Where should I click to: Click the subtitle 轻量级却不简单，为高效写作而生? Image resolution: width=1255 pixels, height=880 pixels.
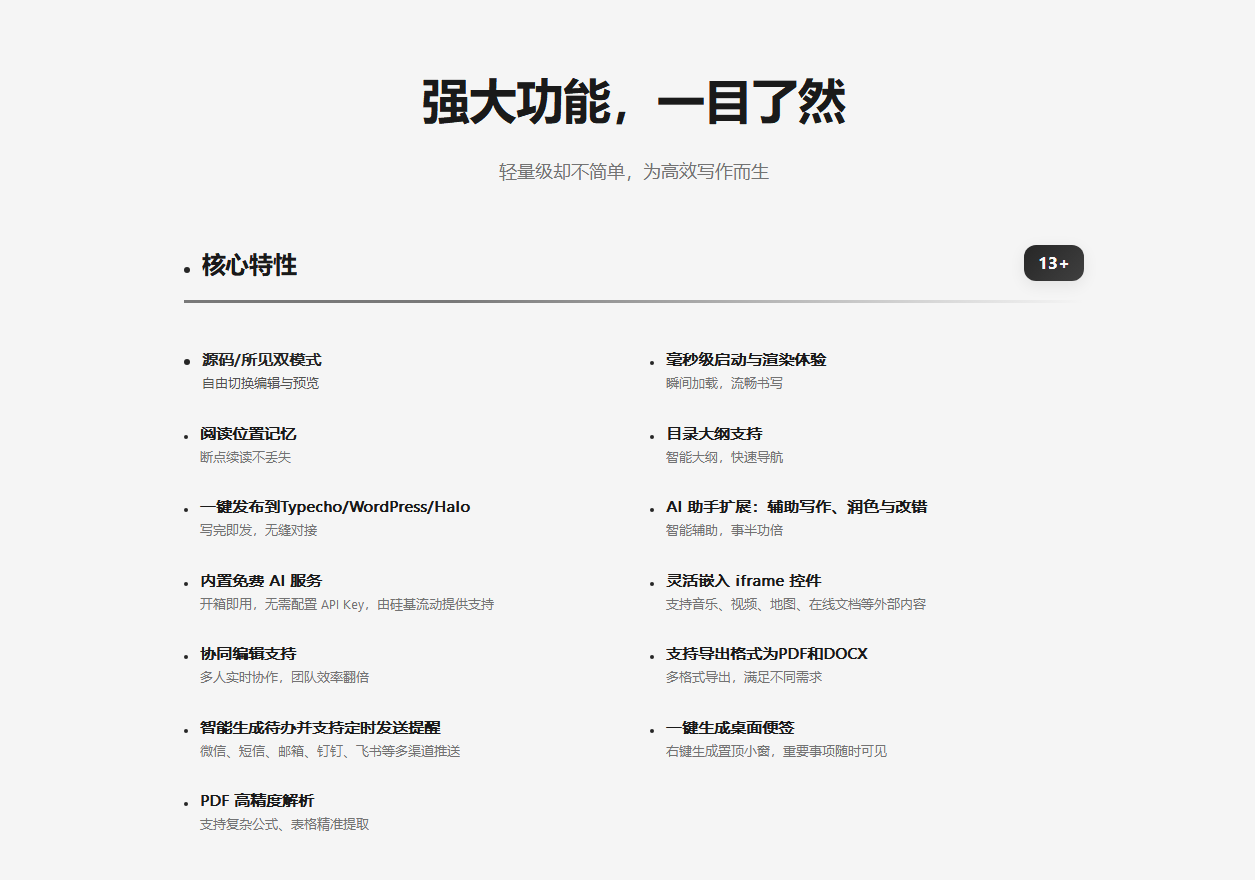point(633,172)
